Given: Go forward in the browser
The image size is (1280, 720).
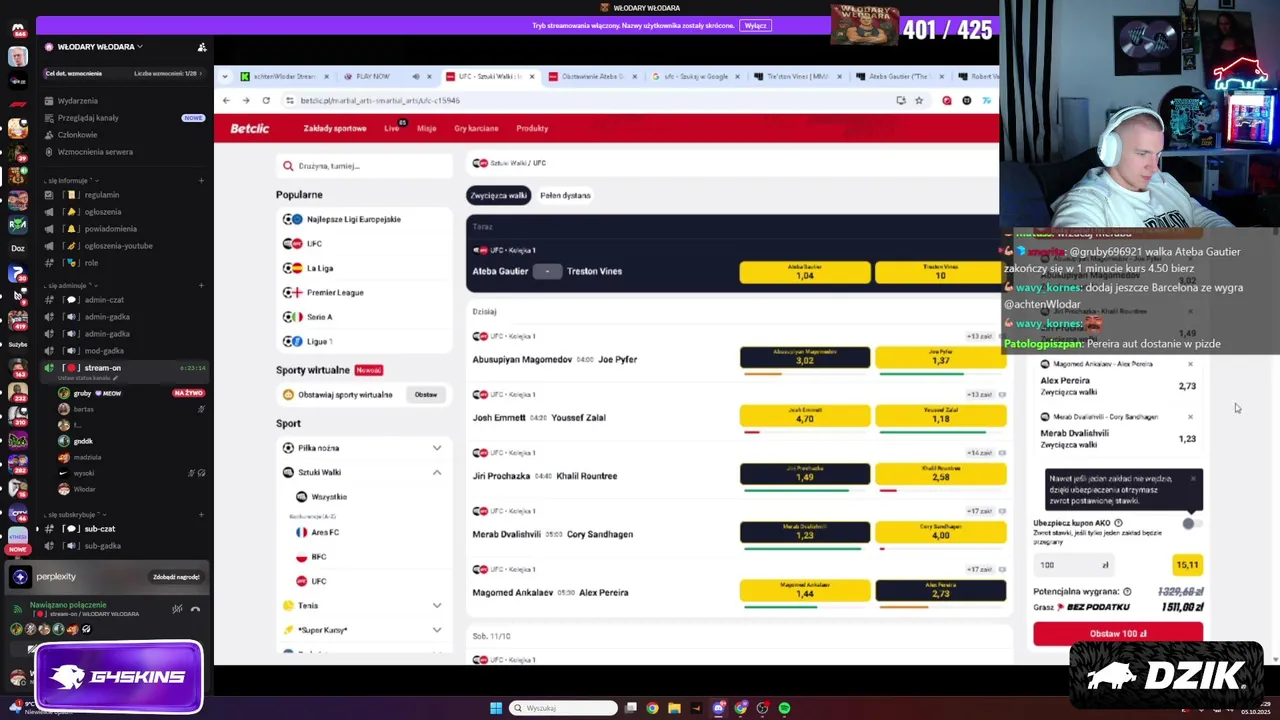Looking at the screenshot, I should coord(246,100).
